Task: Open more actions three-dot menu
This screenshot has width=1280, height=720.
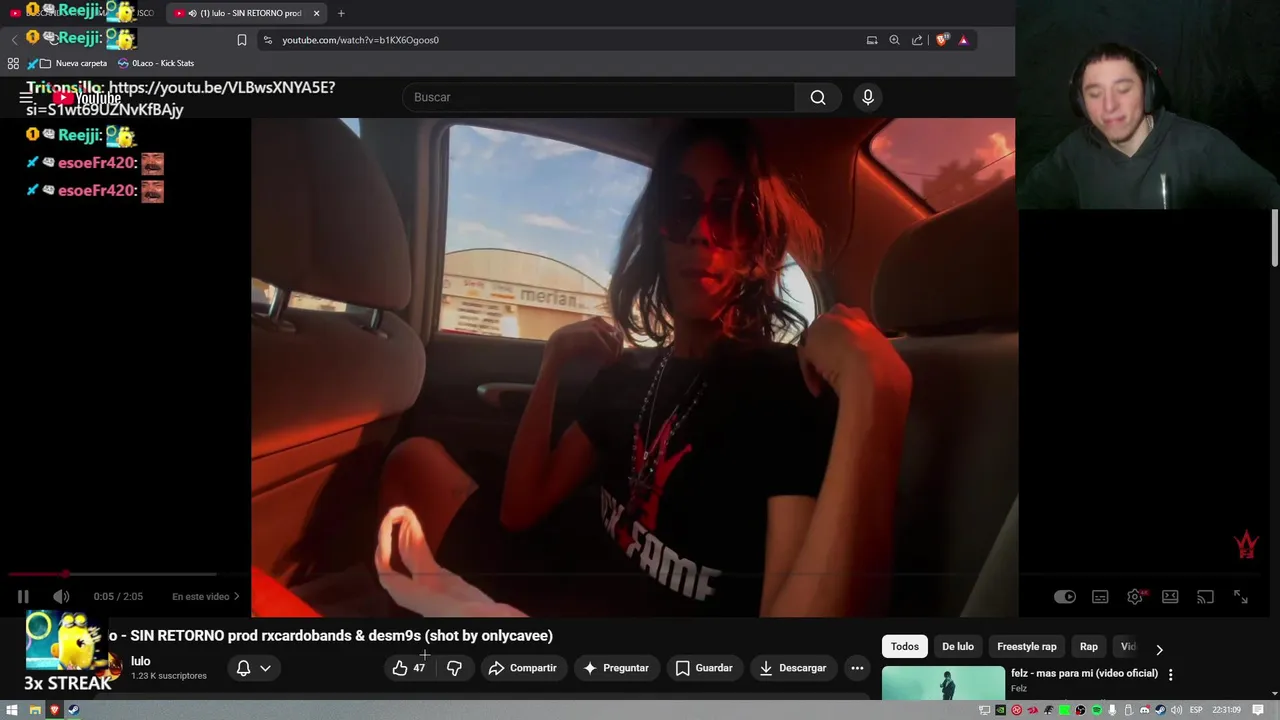Action: (857, 668)
